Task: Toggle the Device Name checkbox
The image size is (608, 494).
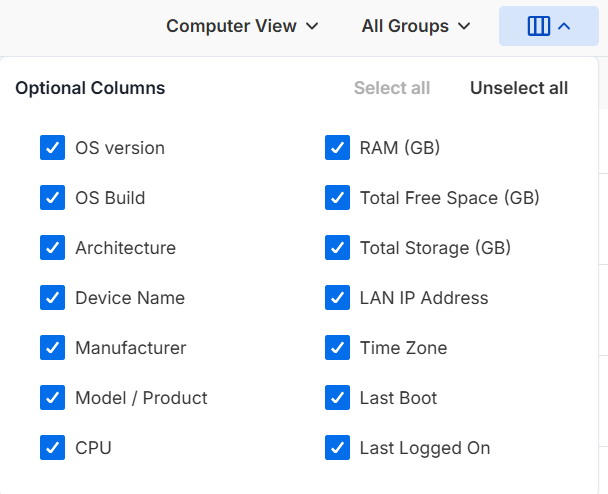Action: pyautogui.click(x=52, y=297)
